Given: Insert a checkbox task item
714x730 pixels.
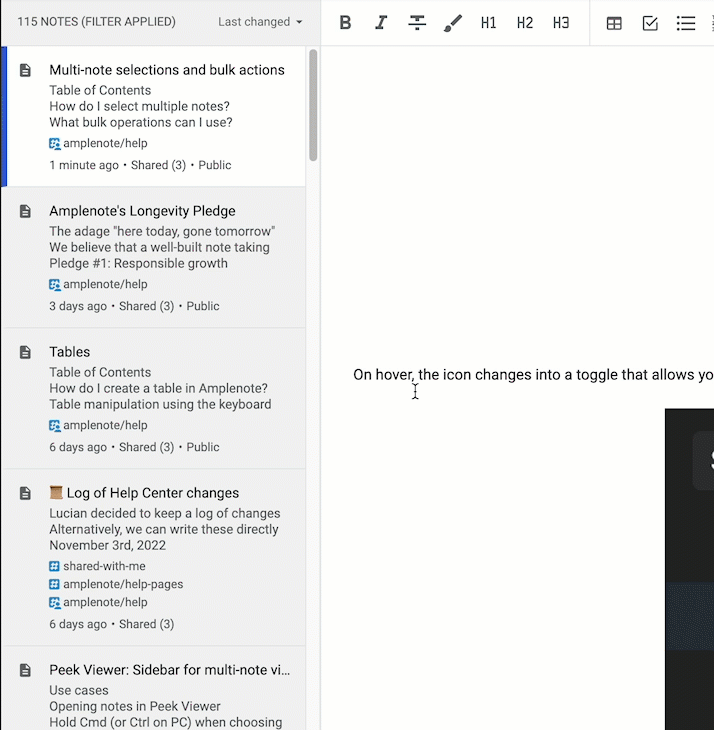Looking at the screenshot, I should [650, 23].
